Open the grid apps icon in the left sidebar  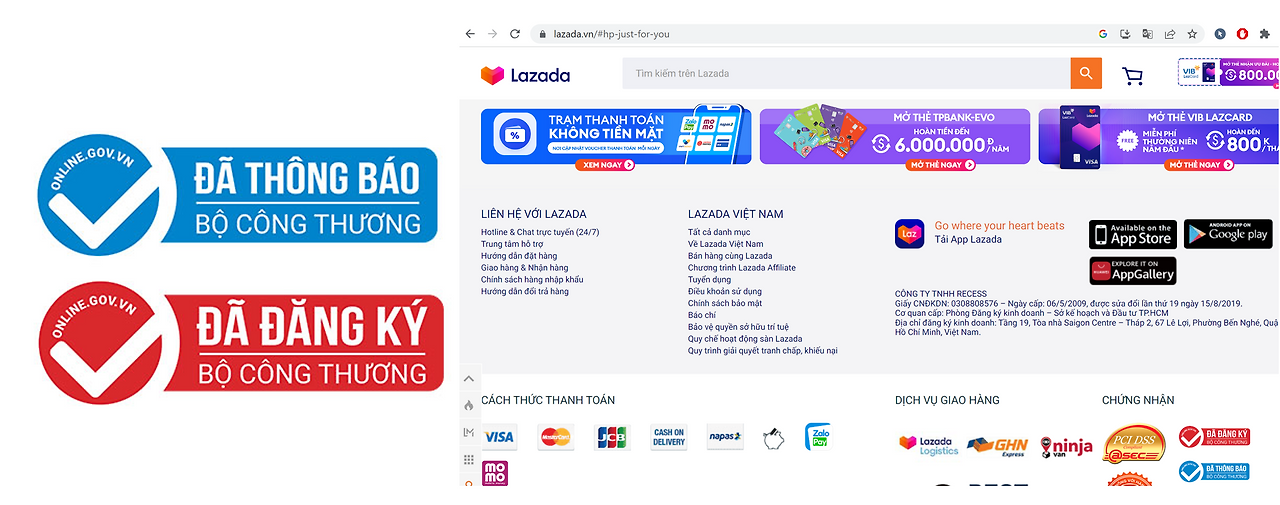coord(468,459)
